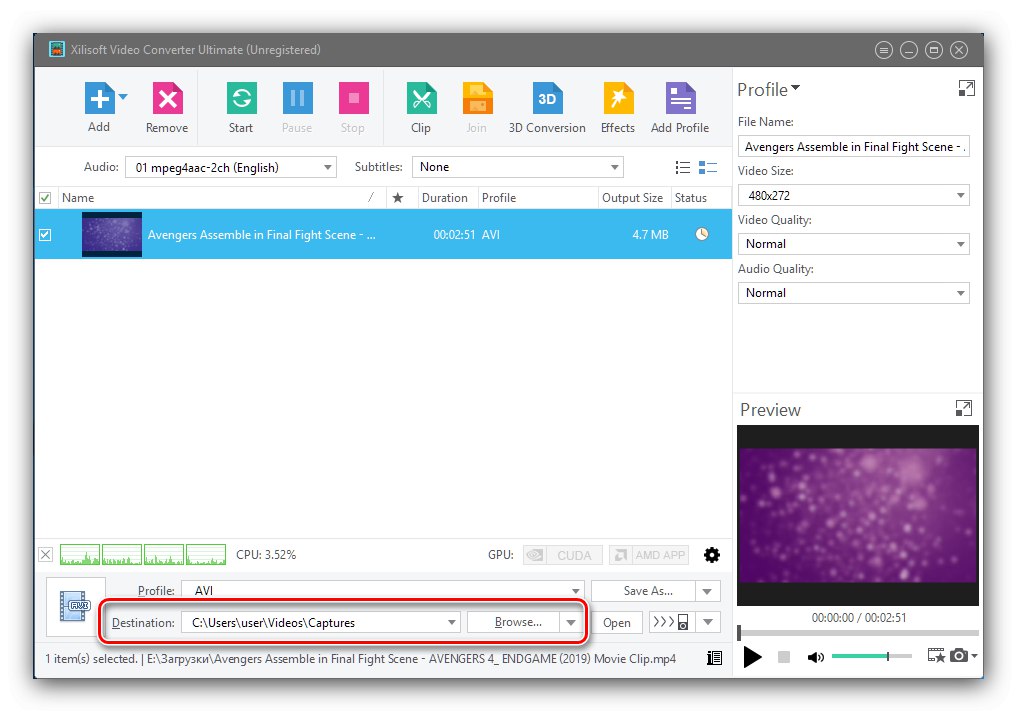Mute preview with speaker icon
The height and width of the screenshot is (712, 1017).
click(x=815, y=657)
